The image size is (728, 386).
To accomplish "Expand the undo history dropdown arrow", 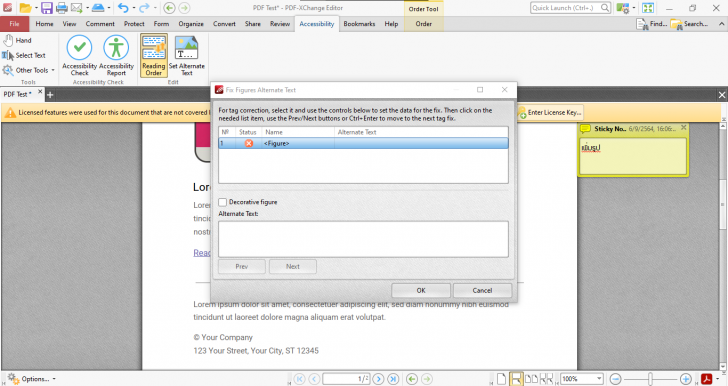I will pyautogui.click(x=133, y=7).
